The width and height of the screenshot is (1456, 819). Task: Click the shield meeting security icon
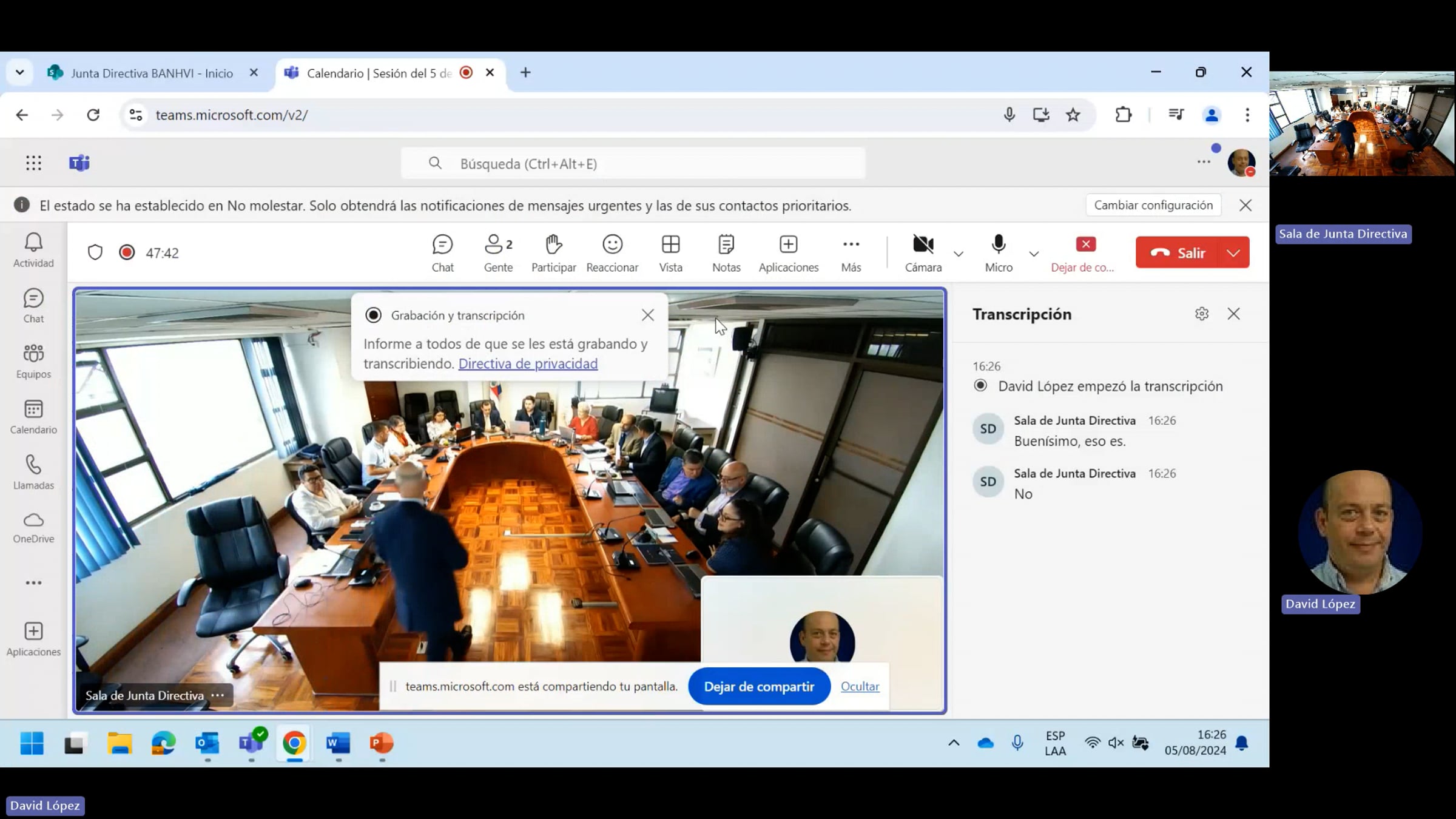pos(95,252)
